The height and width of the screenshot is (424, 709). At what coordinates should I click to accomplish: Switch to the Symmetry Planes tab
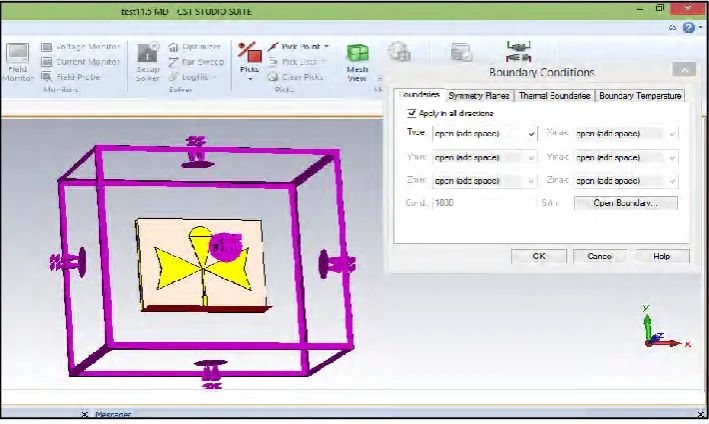(x=479, y=96)
